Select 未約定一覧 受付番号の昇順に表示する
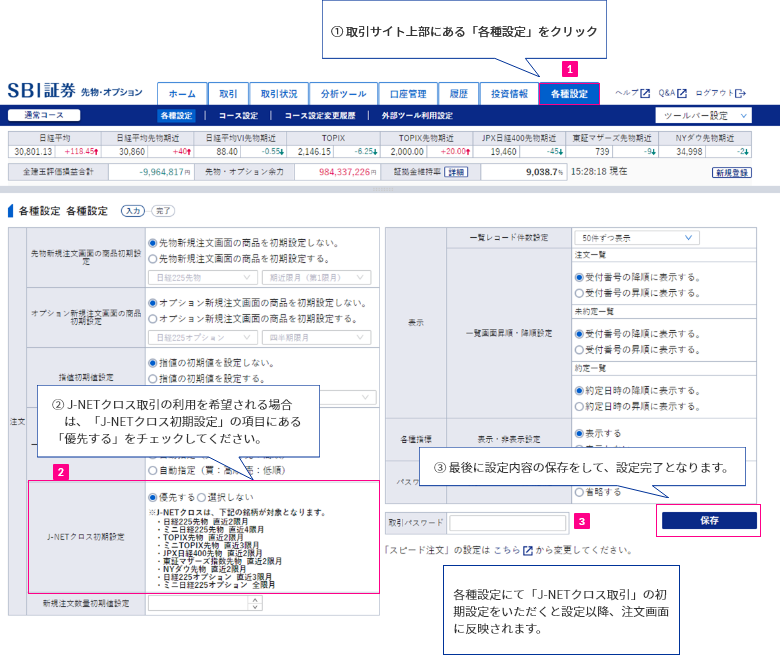 (579, 350)
